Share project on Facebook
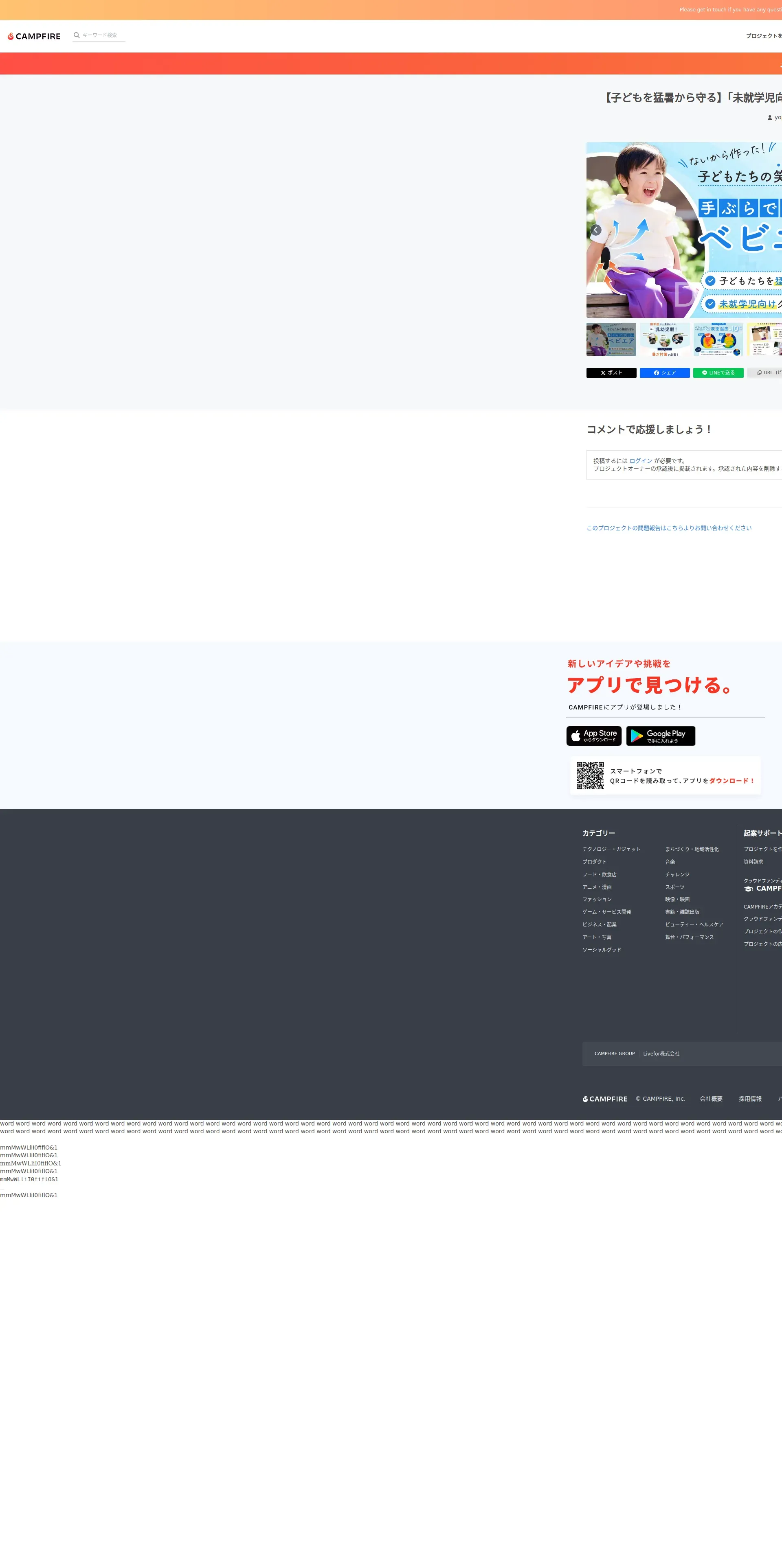This screenshot has height=1568, width=782. 664,372
